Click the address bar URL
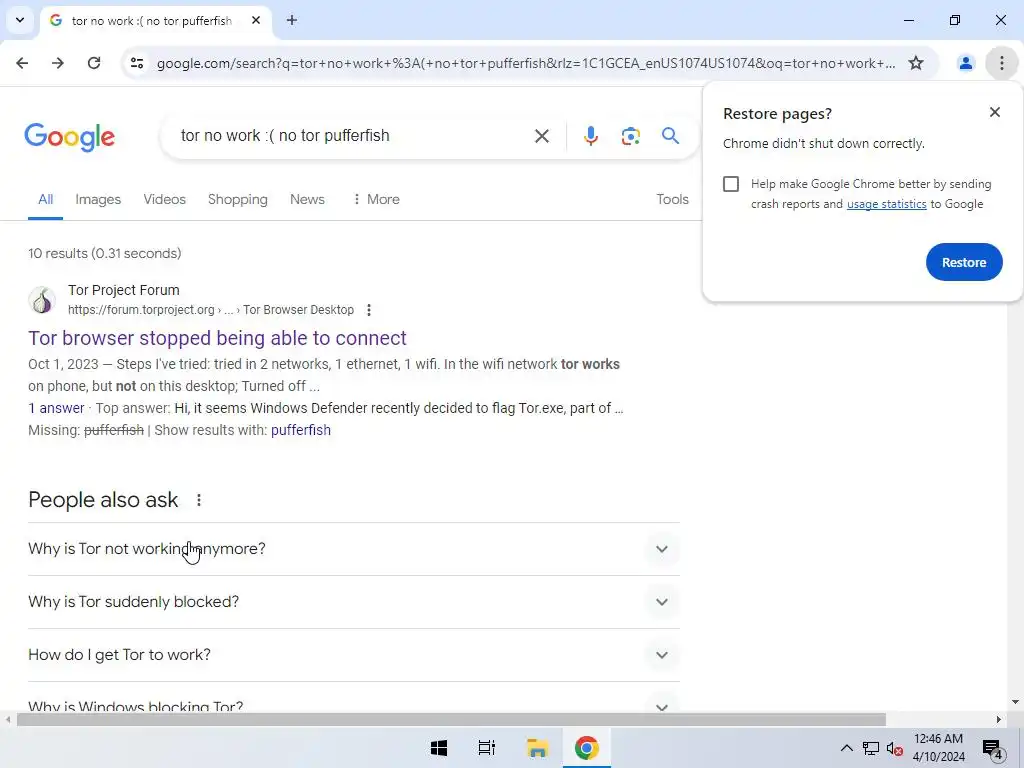 click(526, 63)
